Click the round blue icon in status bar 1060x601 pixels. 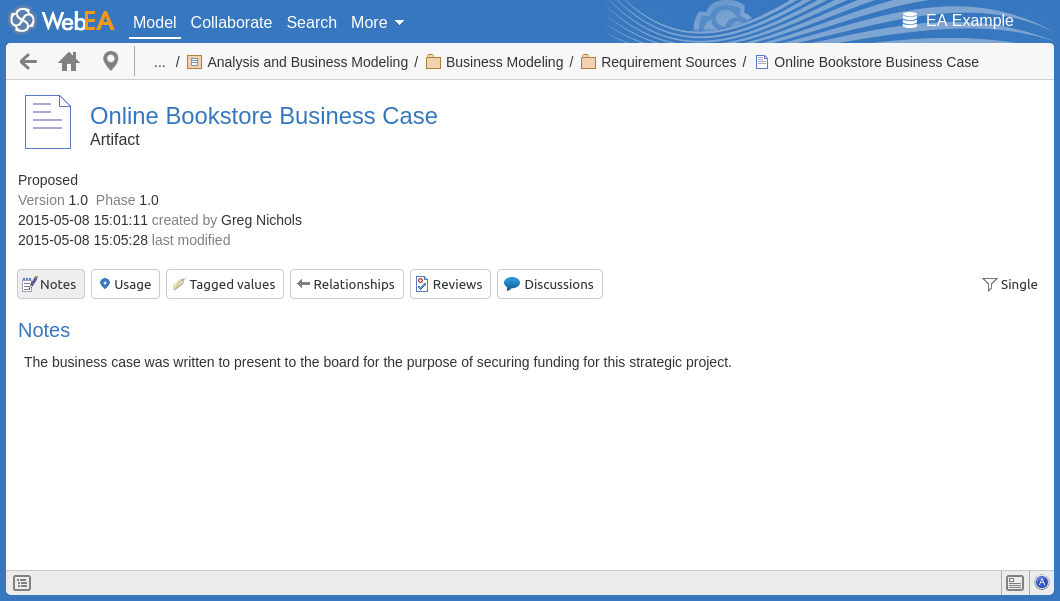click(x=1042, y=583)
